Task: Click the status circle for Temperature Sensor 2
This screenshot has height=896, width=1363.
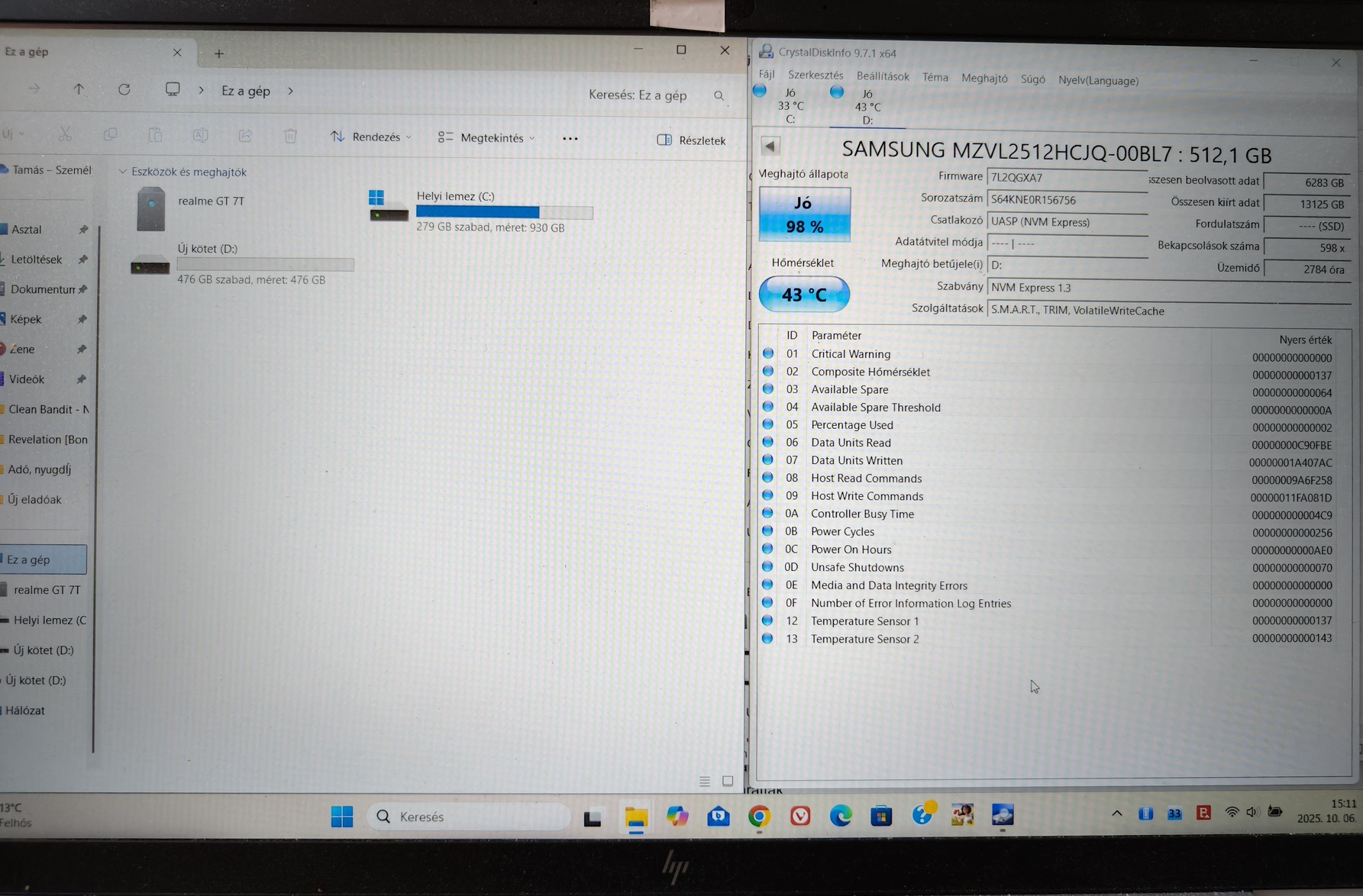Action: [x=767, y=638]
